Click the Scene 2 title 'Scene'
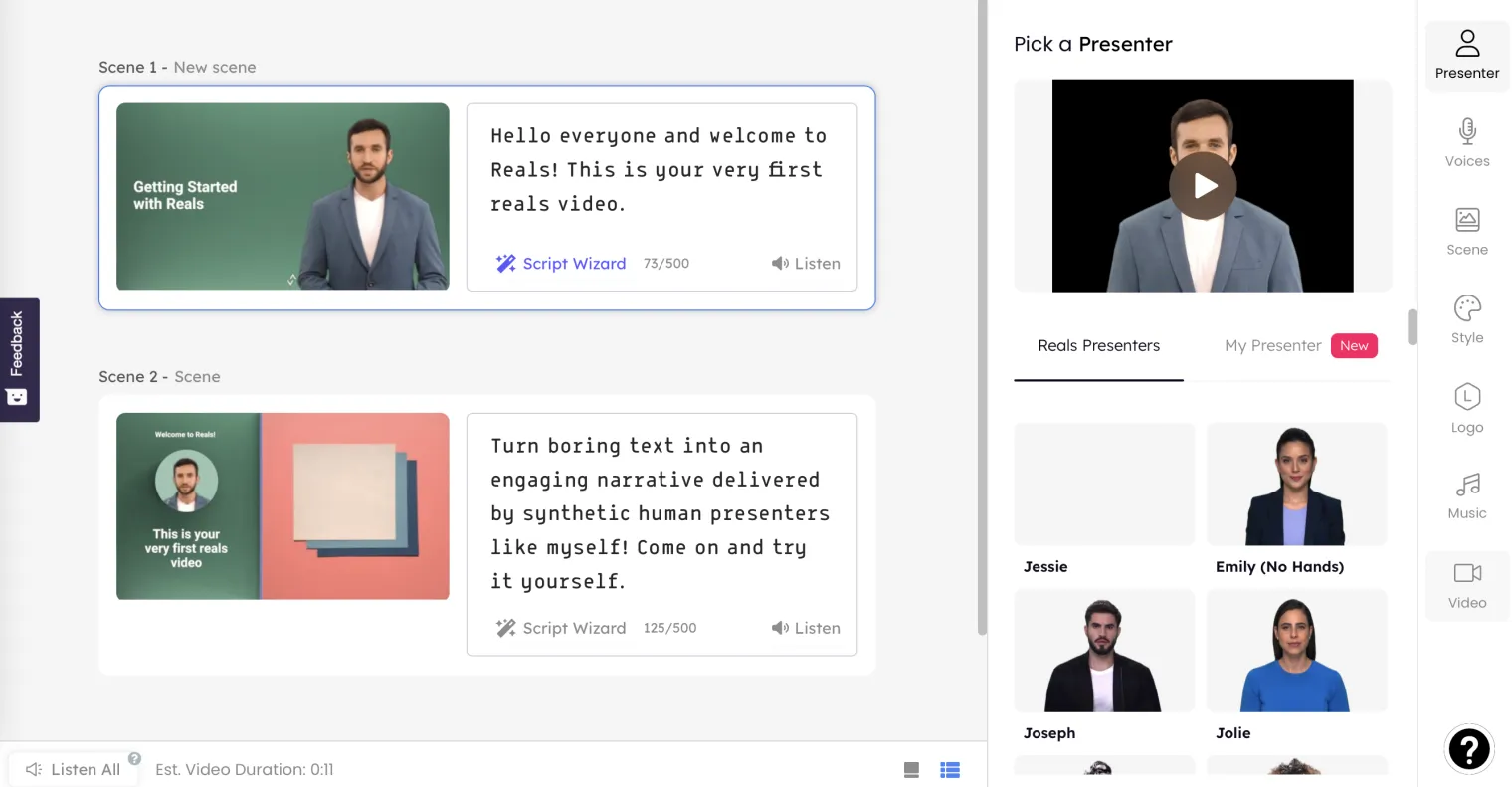 tap(197, 377)
